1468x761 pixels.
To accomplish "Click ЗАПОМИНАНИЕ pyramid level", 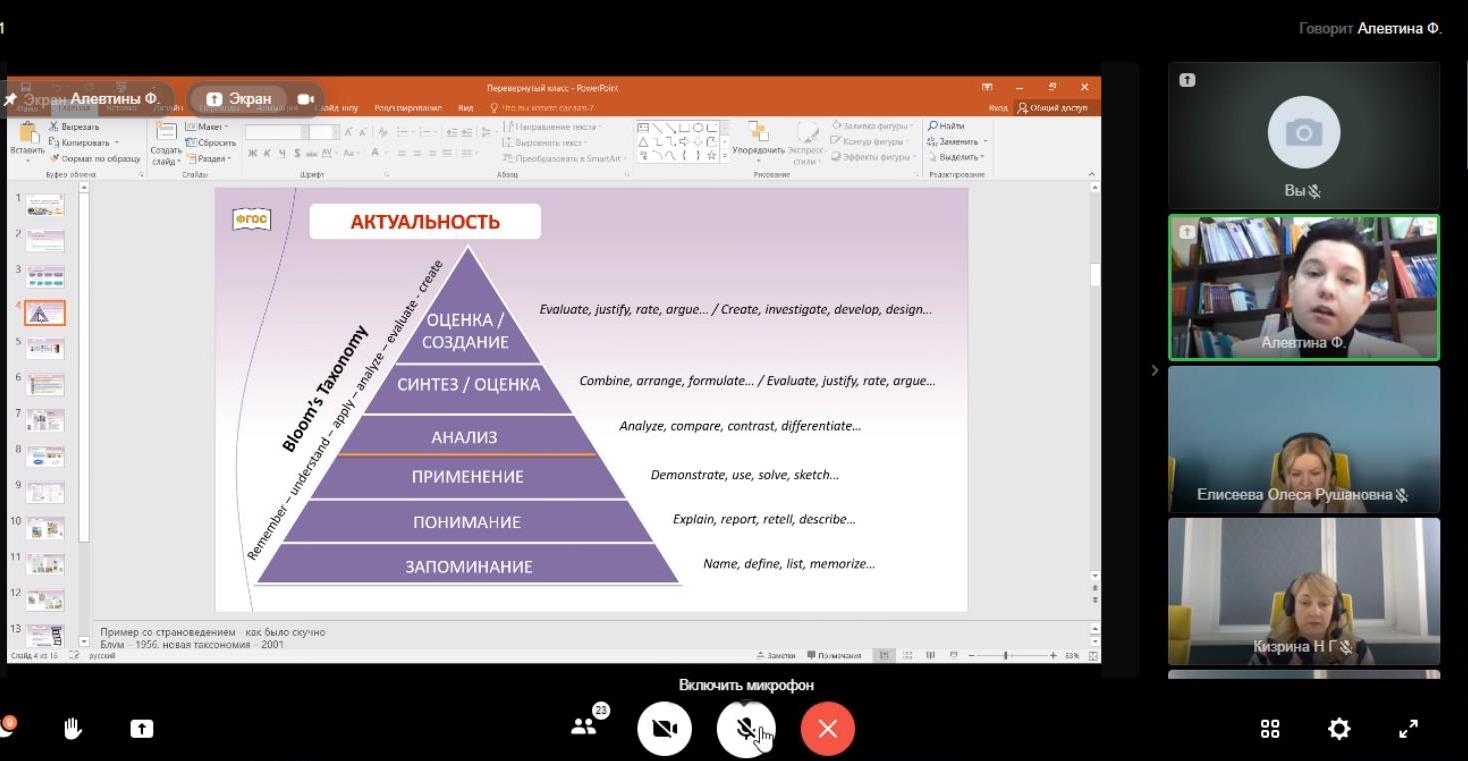I will (x=468, y=567).
